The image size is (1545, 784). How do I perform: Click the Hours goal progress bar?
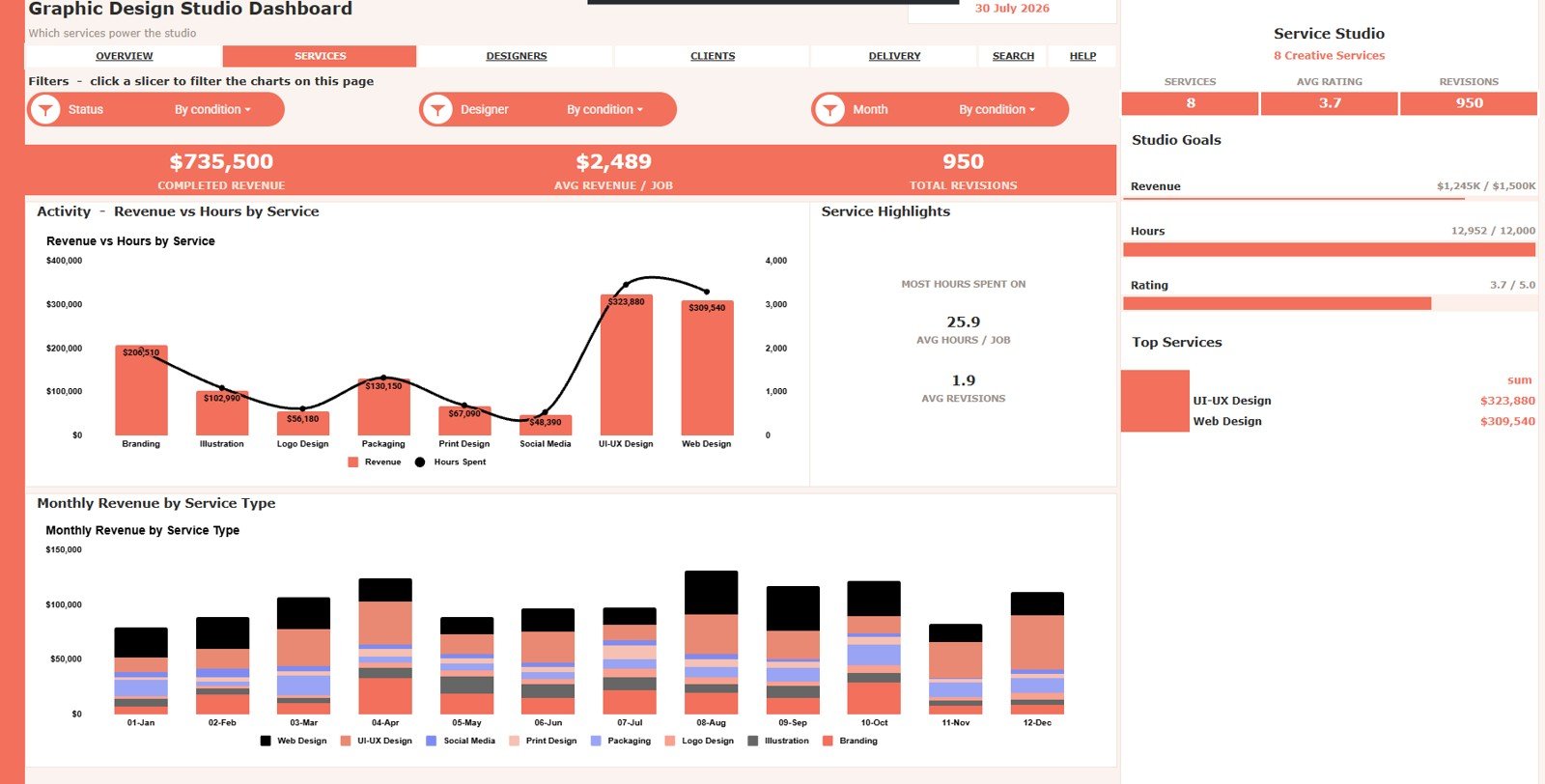(1329, 250)
